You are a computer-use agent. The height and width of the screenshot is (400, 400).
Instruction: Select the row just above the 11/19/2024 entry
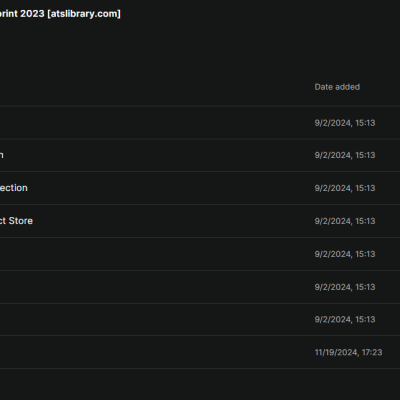click(x=200, y=319)
